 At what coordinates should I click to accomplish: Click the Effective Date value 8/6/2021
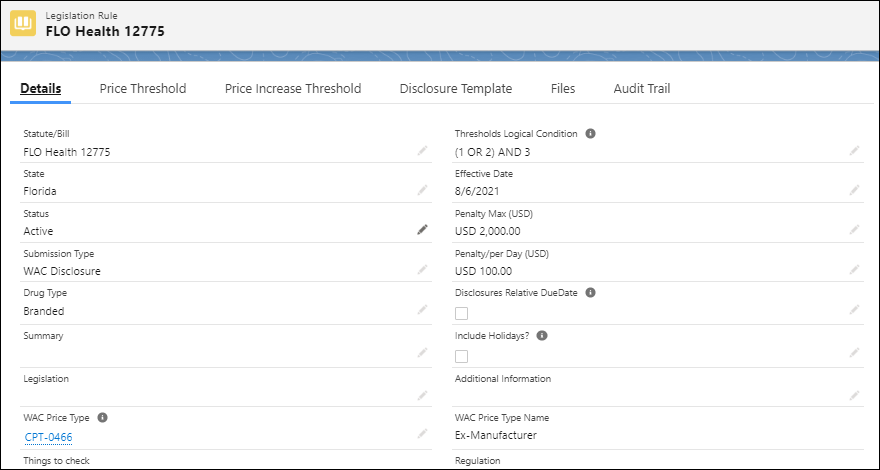tap(477, 191)
